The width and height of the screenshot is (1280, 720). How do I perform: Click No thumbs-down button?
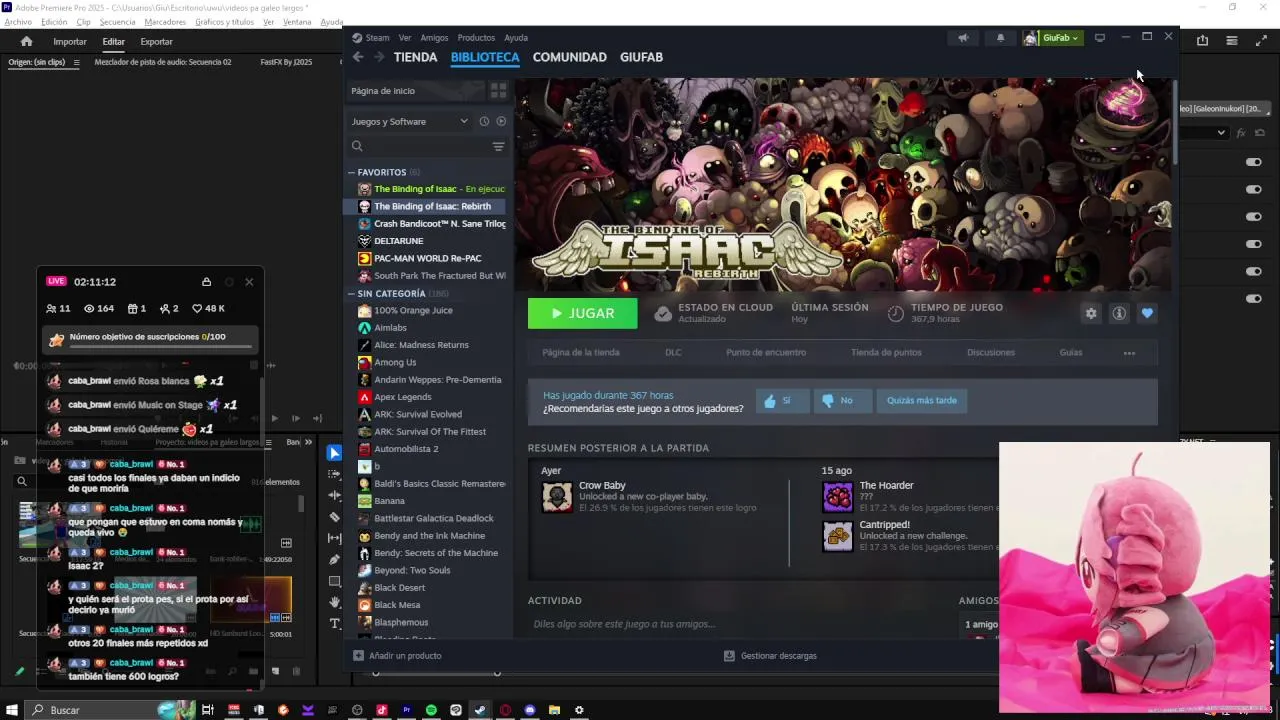[x=842, y=400]
